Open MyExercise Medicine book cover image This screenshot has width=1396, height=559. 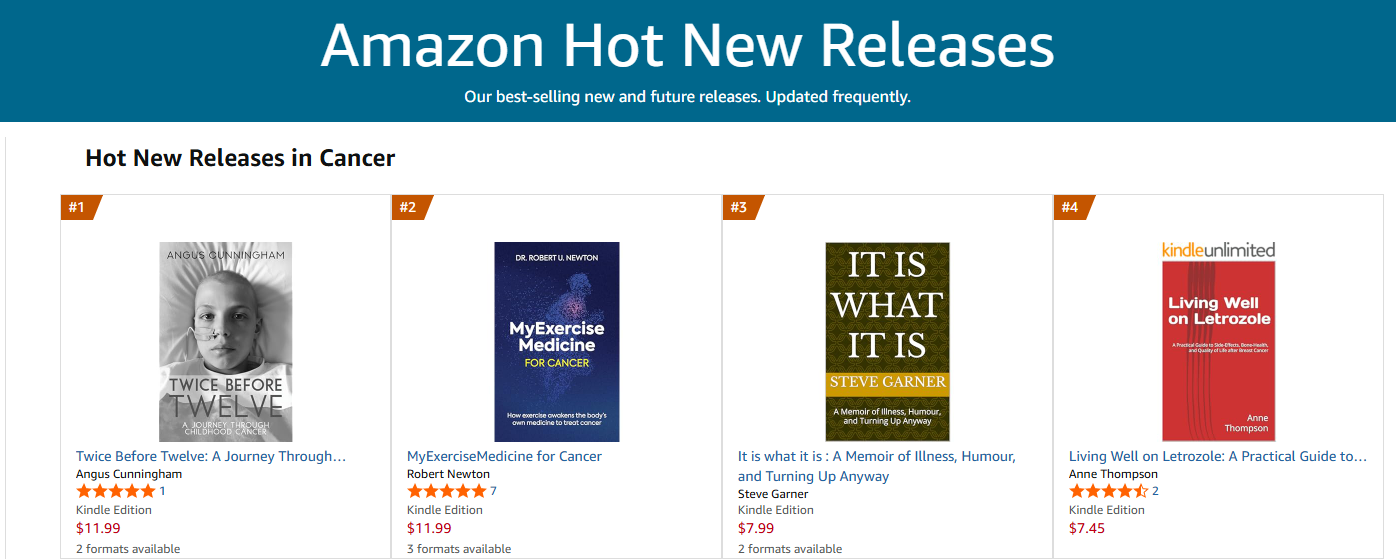[557, 341]
